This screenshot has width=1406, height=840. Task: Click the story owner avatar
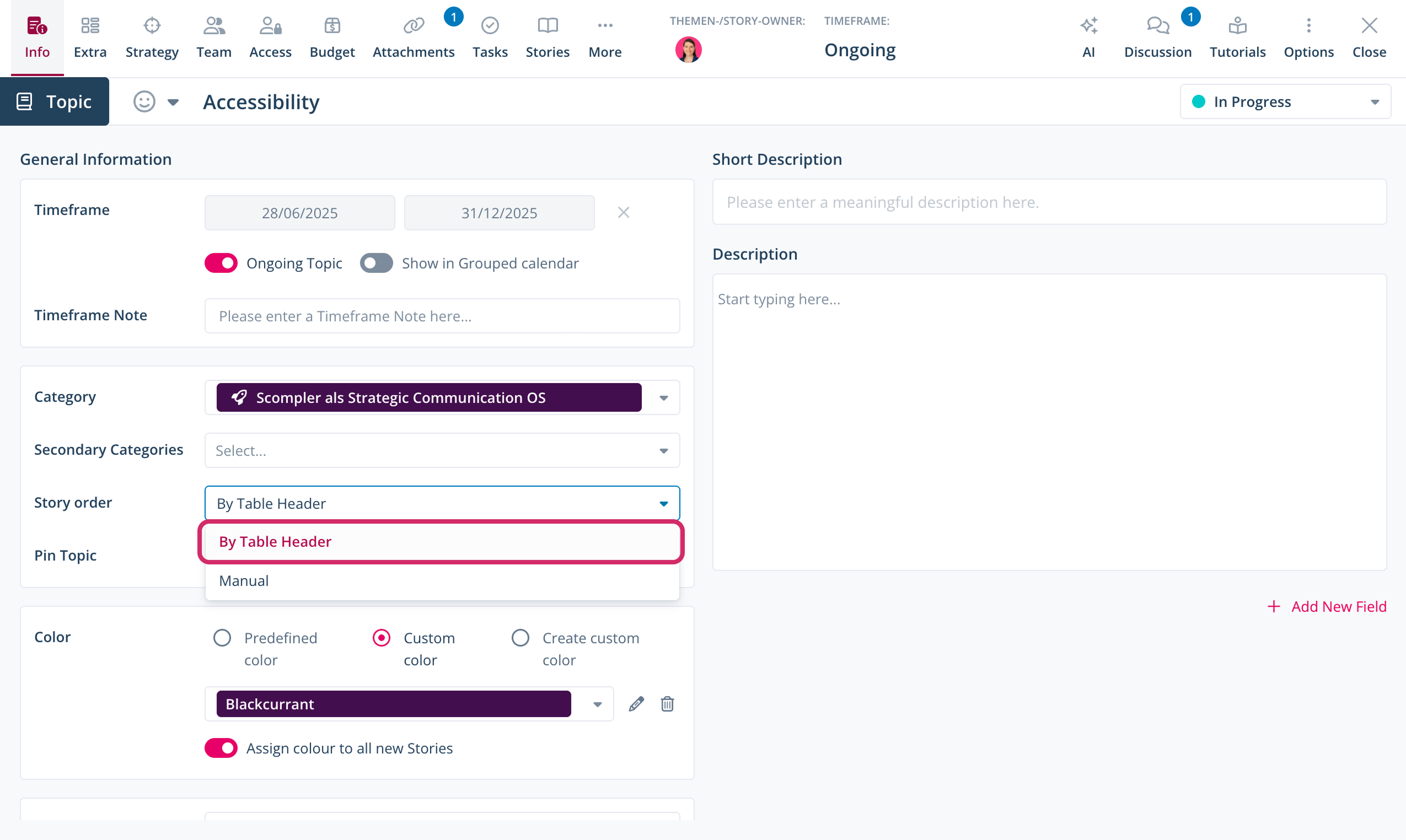coord(689,50)
